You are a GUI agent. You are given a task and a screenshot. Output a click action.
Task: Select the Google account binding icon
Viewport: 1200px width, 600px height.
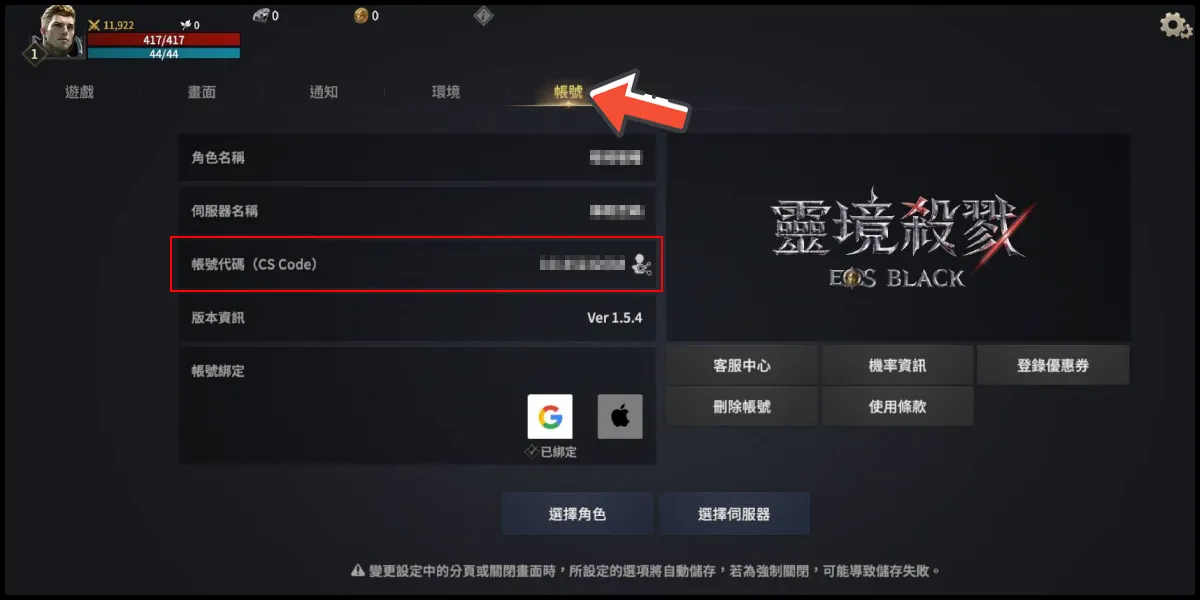(550, 416)
